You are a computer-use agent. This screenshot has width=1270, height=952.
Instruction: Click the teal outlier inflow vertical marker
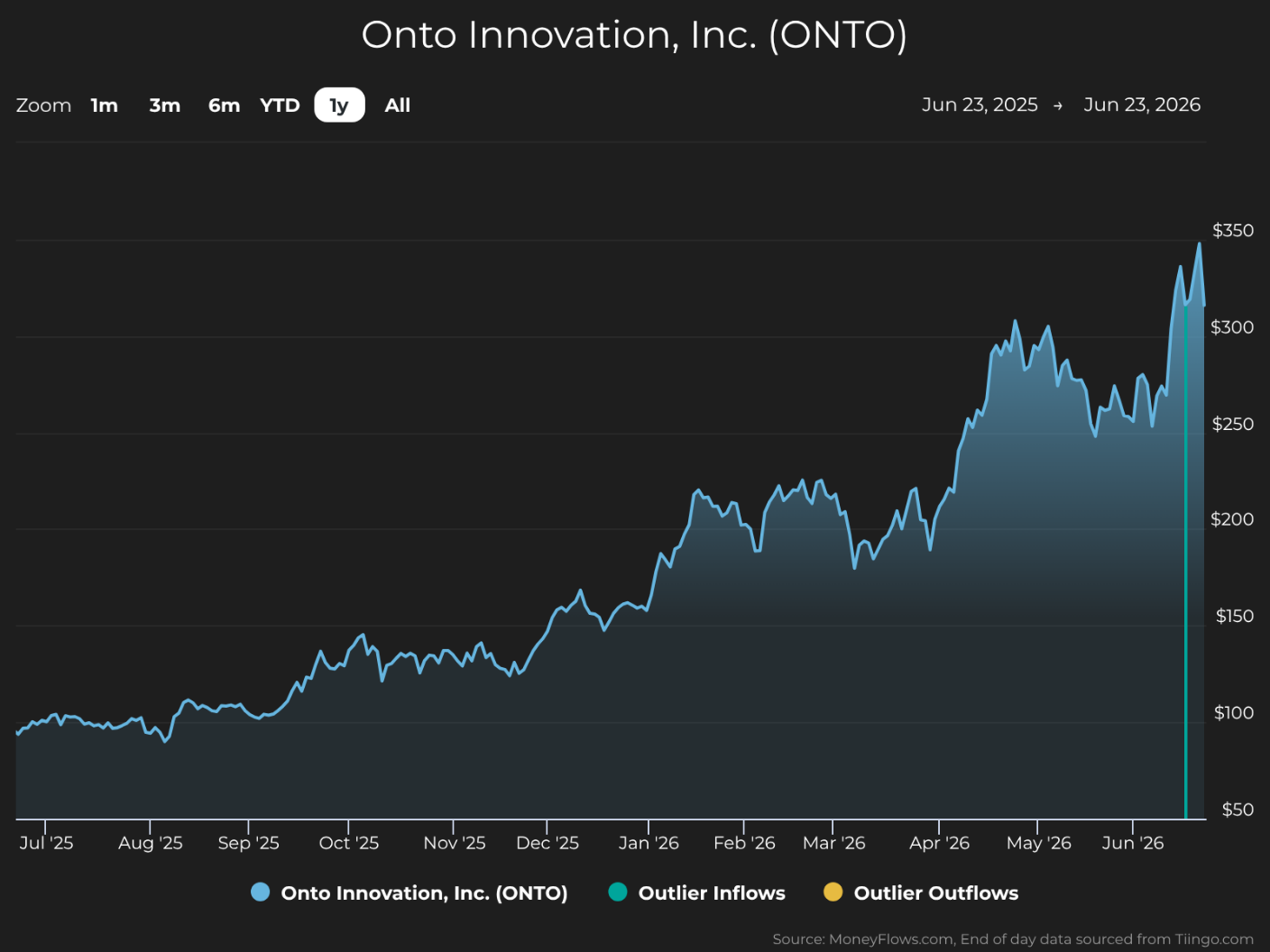(1186, 562)
